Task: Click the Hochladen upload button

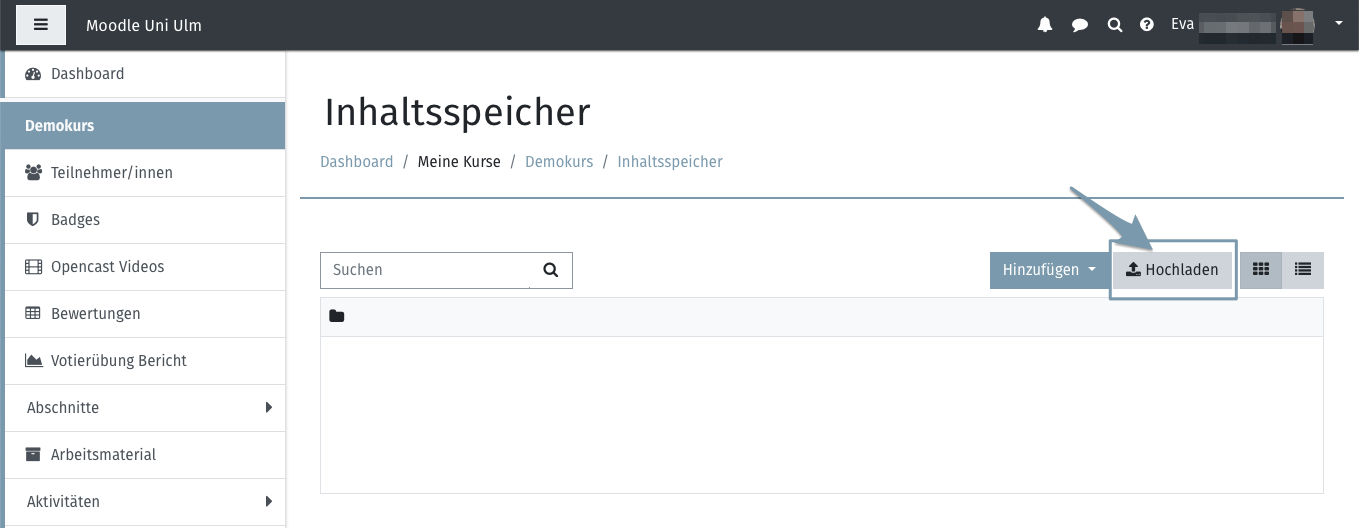Action: pos(1172,270)
